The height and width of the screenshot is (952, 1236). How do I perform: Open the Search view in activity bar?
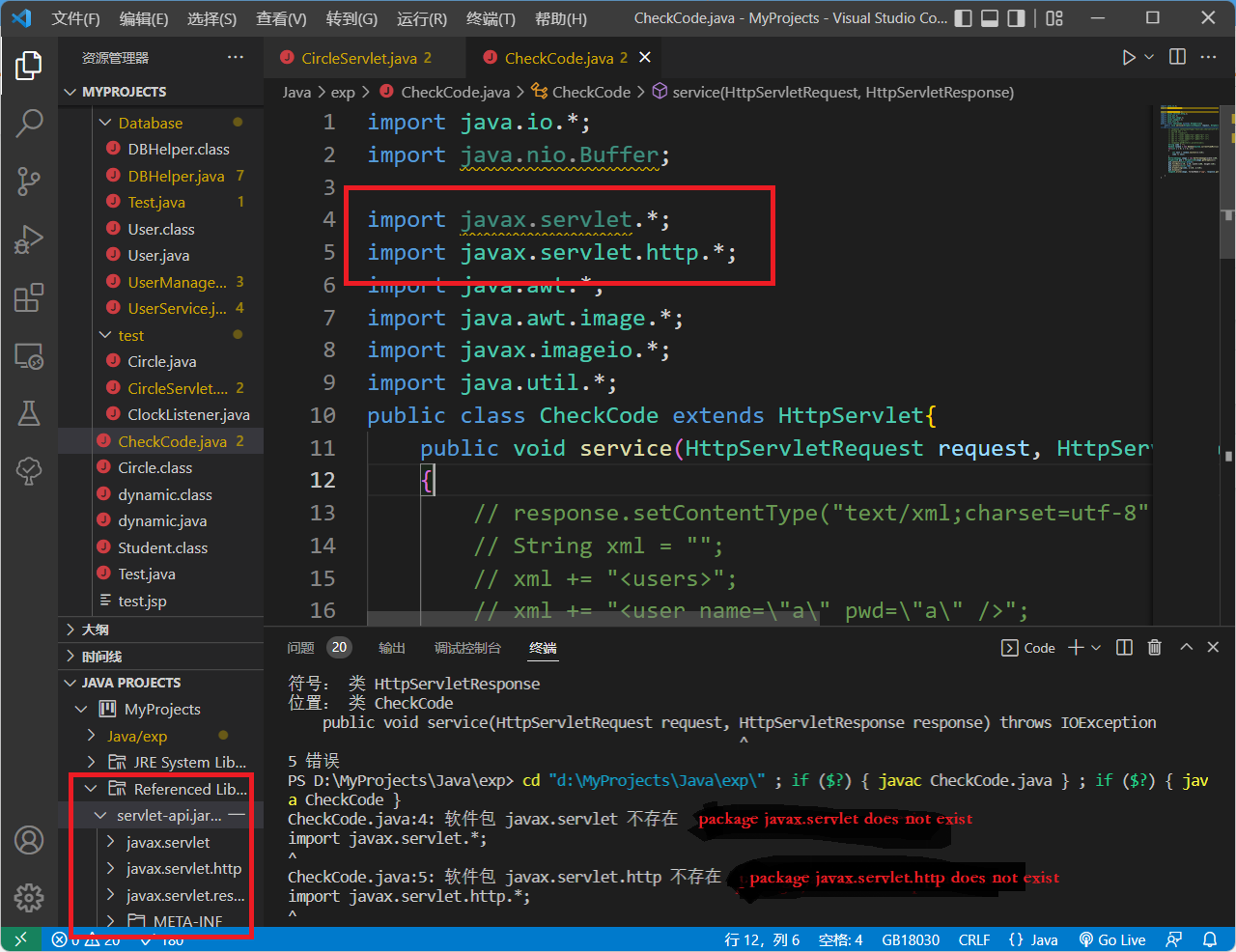pos(29,123)
